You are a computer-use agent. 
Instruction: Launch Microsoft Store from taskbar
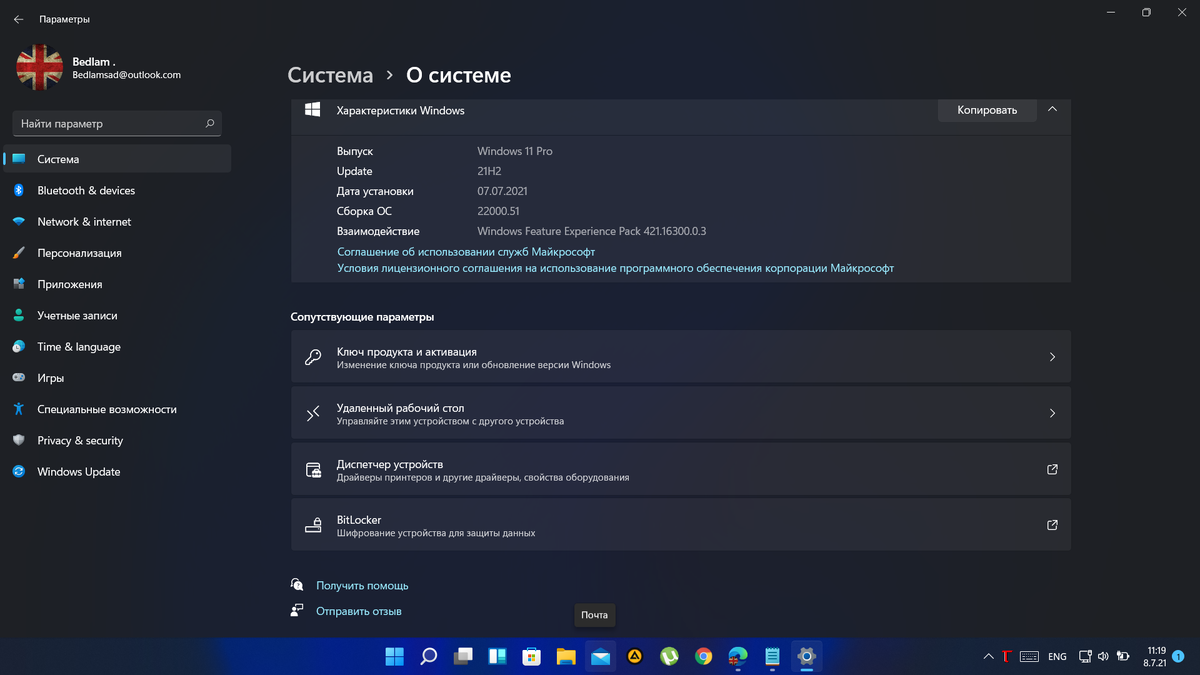532,657
